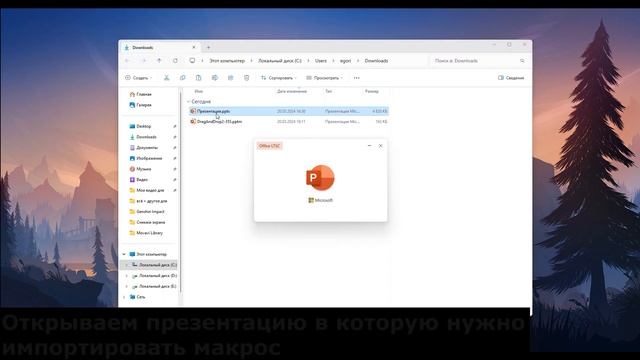The width and height of the screenshot is (640, 360).
Task: Click Users breadcrumb in address bar
Action: 321,60
